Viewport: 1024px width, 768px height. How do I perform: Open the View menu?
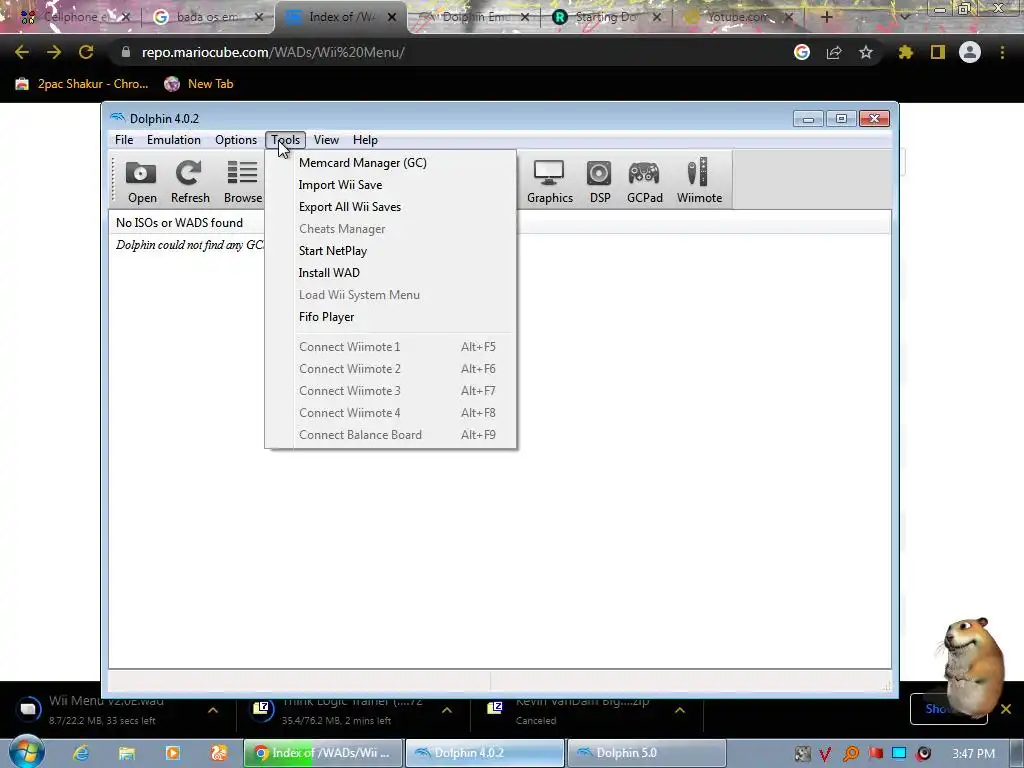click(326, 140)
